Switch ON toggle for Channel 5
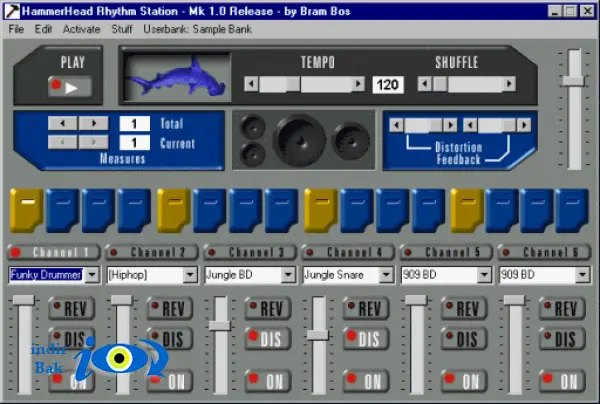This screenshot has width=600, height=404. [464, 381]
